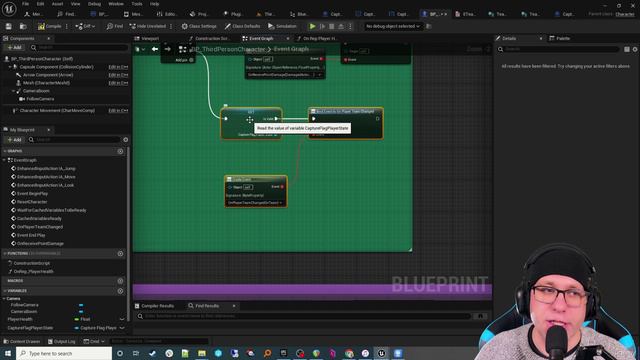Click Add in Components panel
This screenshot has height=360, width=640.
[15, 48]
